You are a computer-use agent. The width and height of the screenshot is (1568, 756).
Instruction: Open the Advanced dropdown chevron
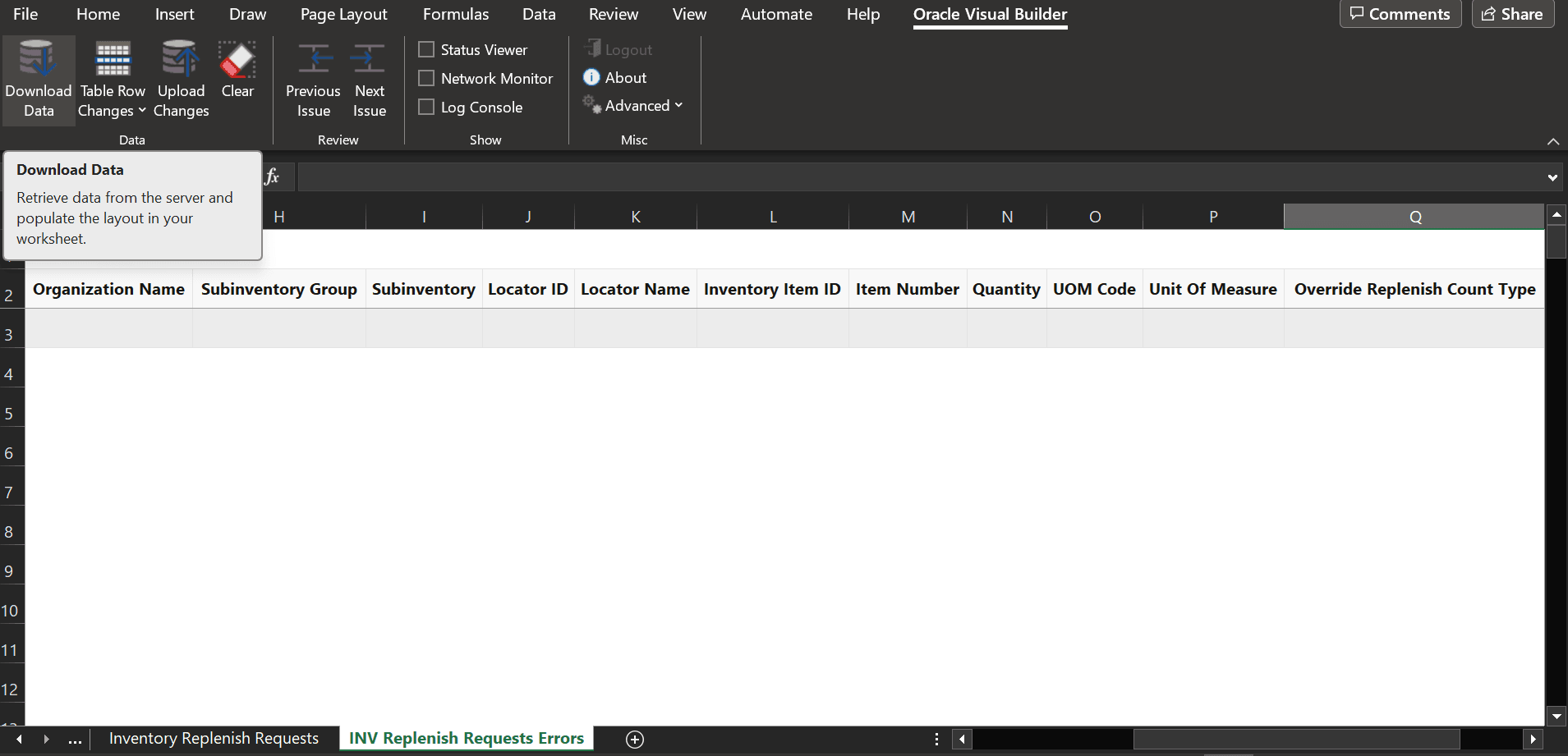point(678,105)
